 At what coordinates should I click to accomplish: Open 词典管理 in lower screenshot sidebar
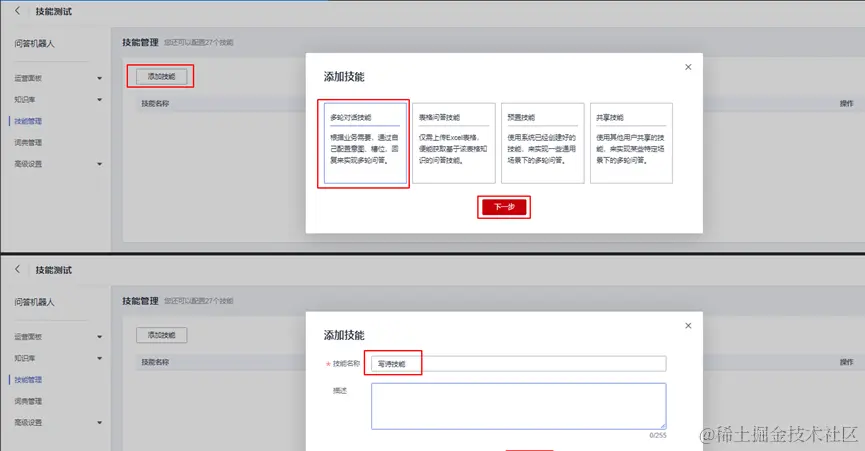click(28, 401)
